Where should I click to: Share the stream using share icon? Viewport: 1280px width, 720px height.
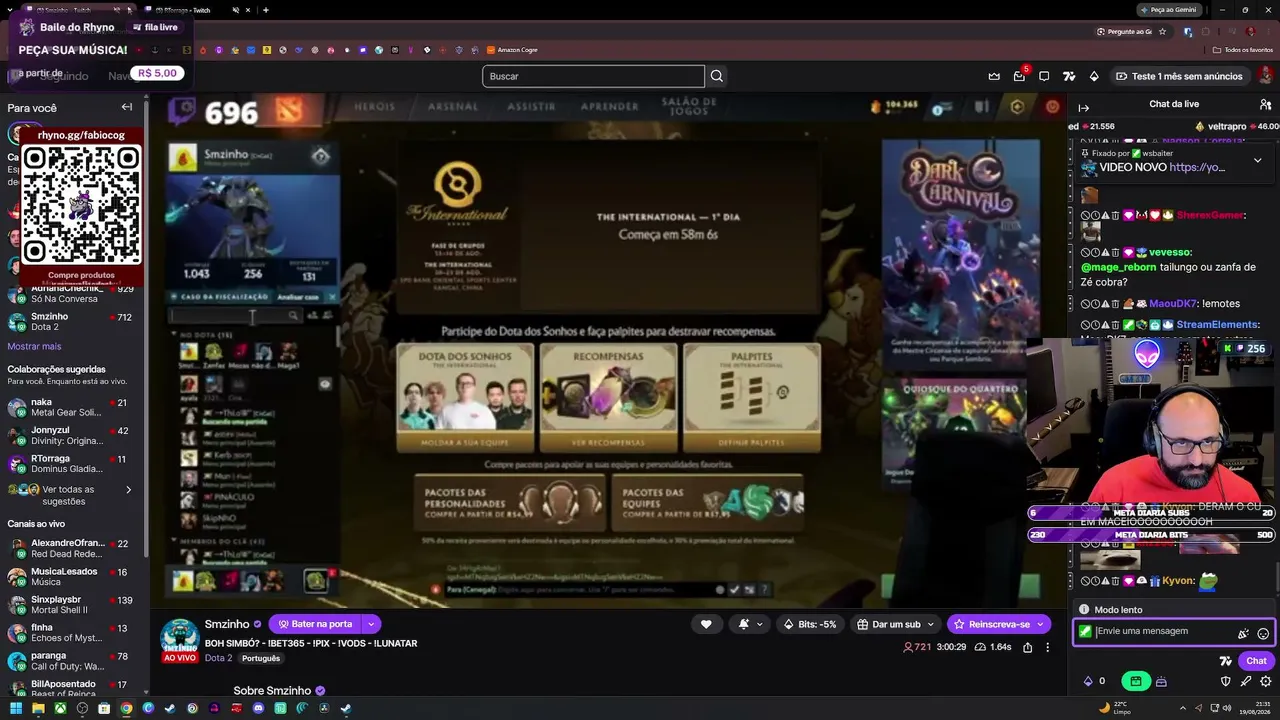(1027, 647)
